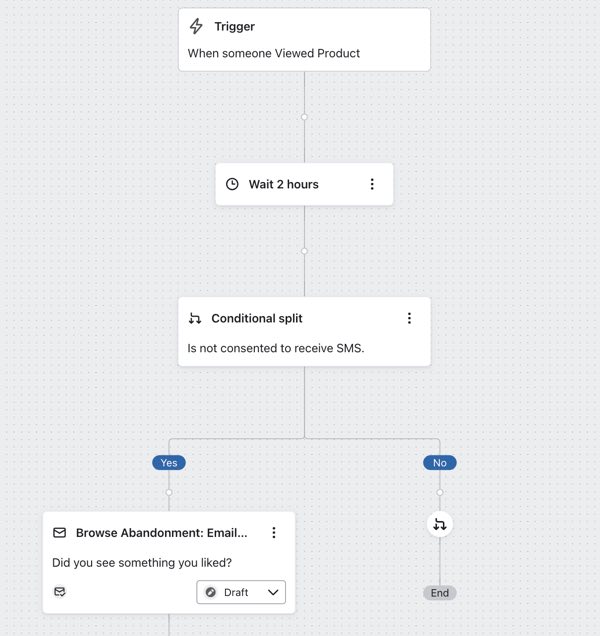Expand the Draft status dropdown
Image resolution: width=600 pixels, height=636 pixels.
click(241, 592)
